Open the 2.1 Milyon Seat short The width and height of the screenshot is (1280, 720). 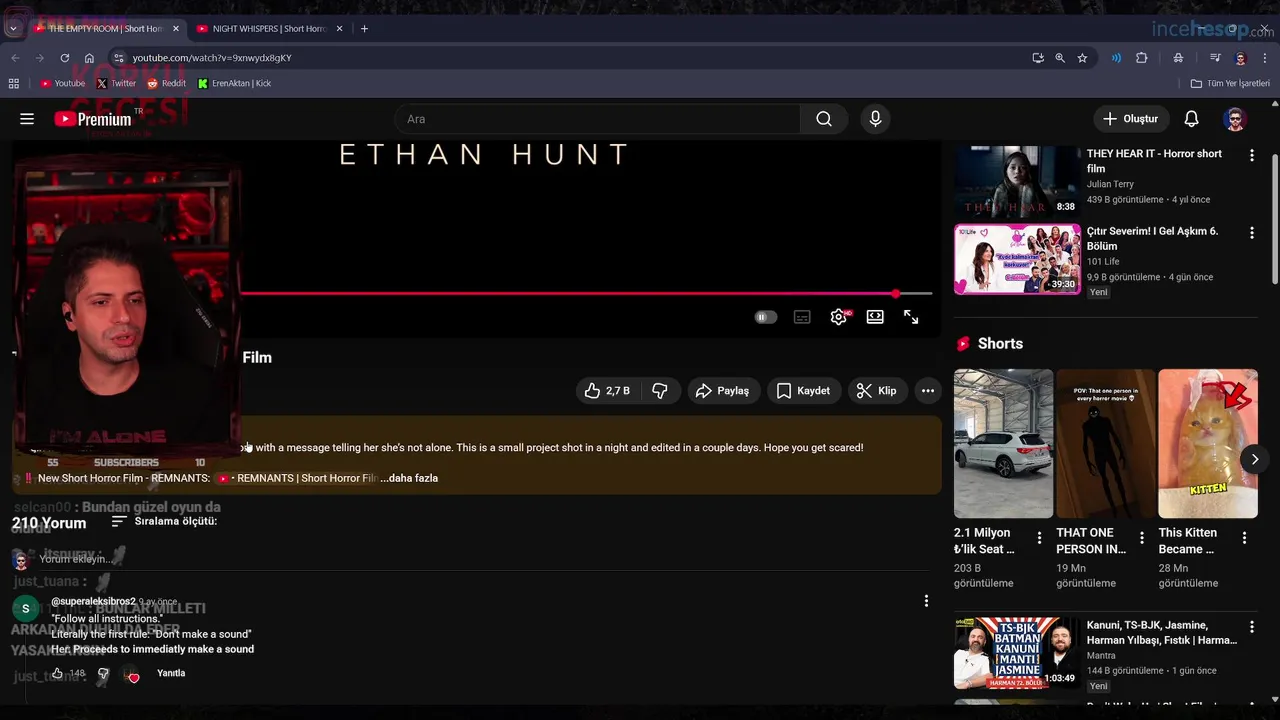coord(1003,444)
